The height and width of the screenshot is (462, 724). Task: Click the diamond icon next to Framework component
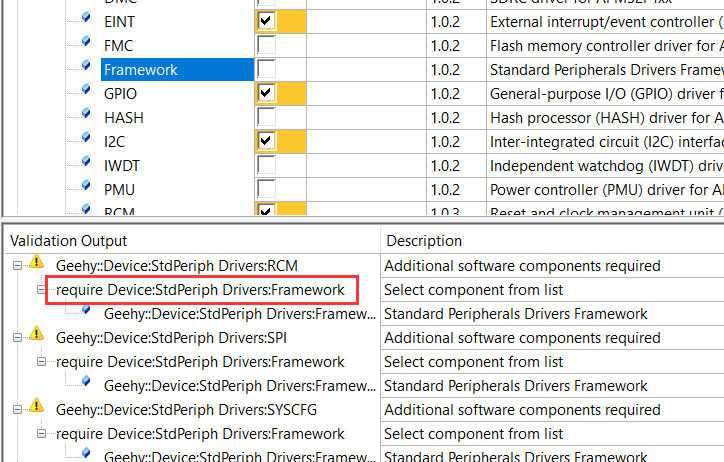point(86,66)
